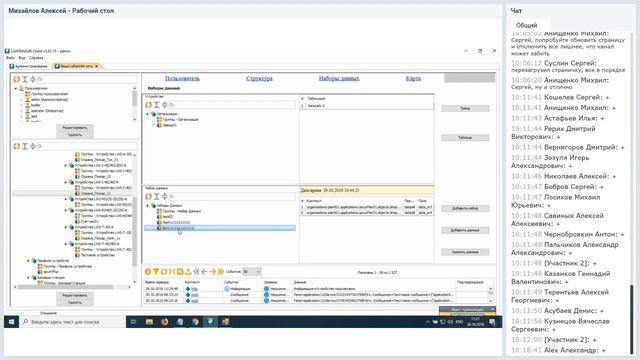Refresh the Устройство panel tree
This screenshot has height=360, width=640.
[149, 105]
